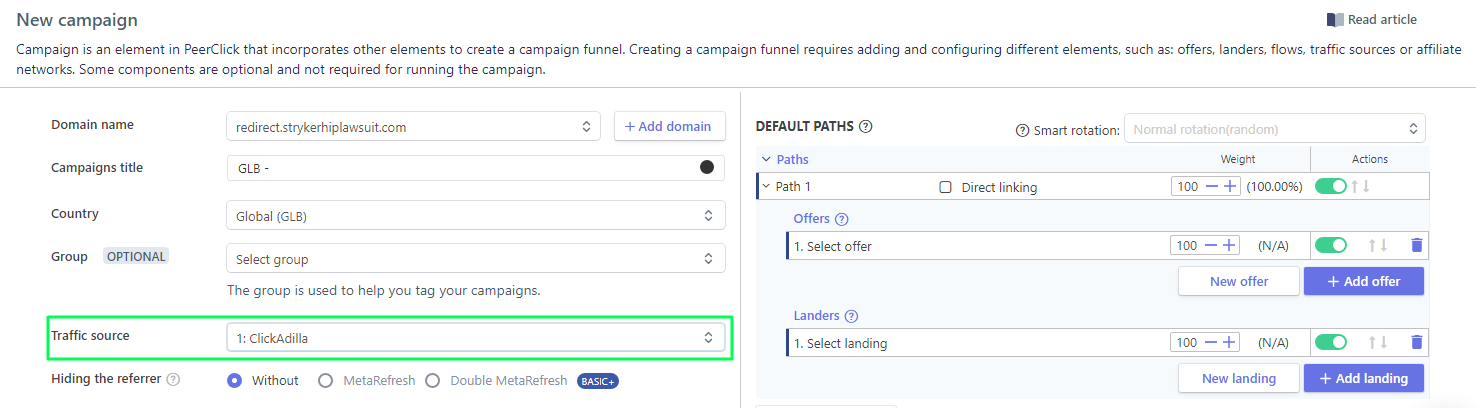This screenshot has height=408, width=1476.
Task: Click the Add offer button
Action: [1363, 281]
